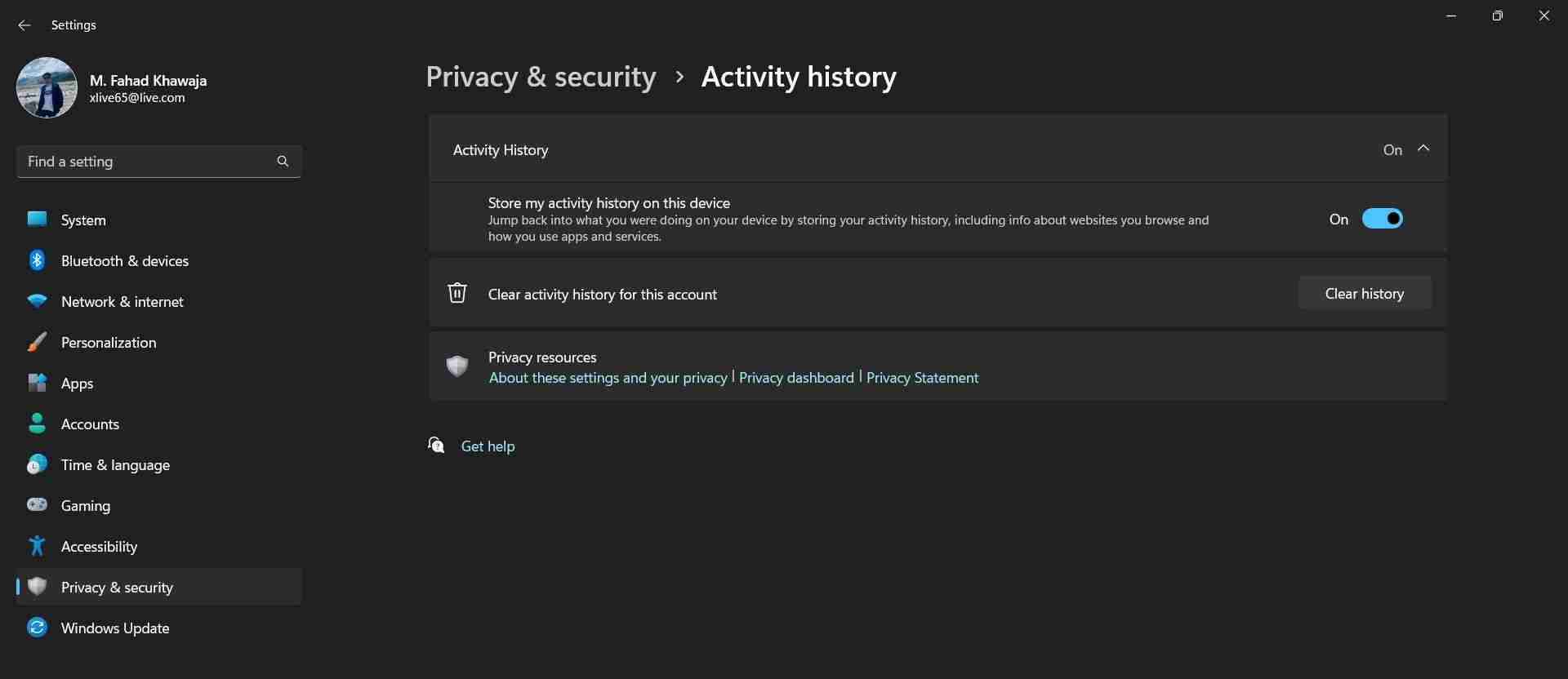Click the search magnifier icon

point(283,162)
